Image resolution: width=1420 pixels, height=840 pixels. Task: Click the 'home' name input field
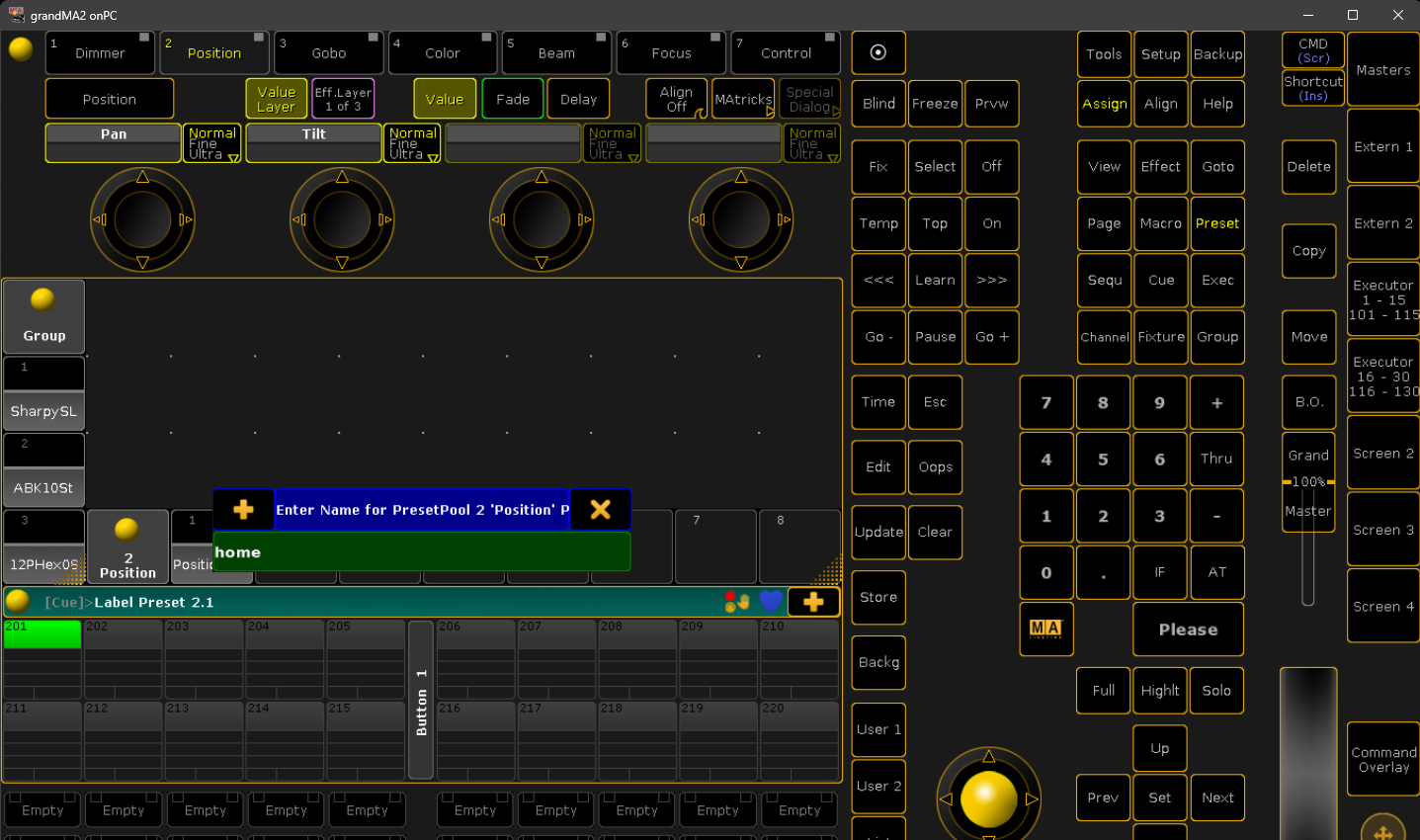pyautogui.click(x=421, y=551)
